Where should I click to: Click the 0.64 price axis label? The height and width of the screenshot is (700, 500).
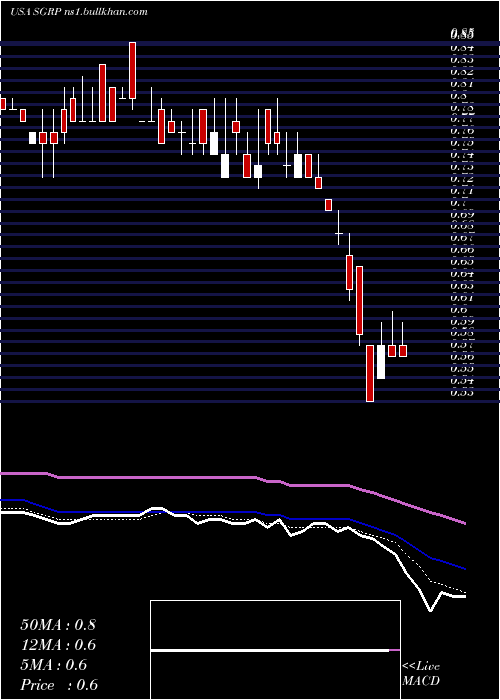[x=462, y=273]
